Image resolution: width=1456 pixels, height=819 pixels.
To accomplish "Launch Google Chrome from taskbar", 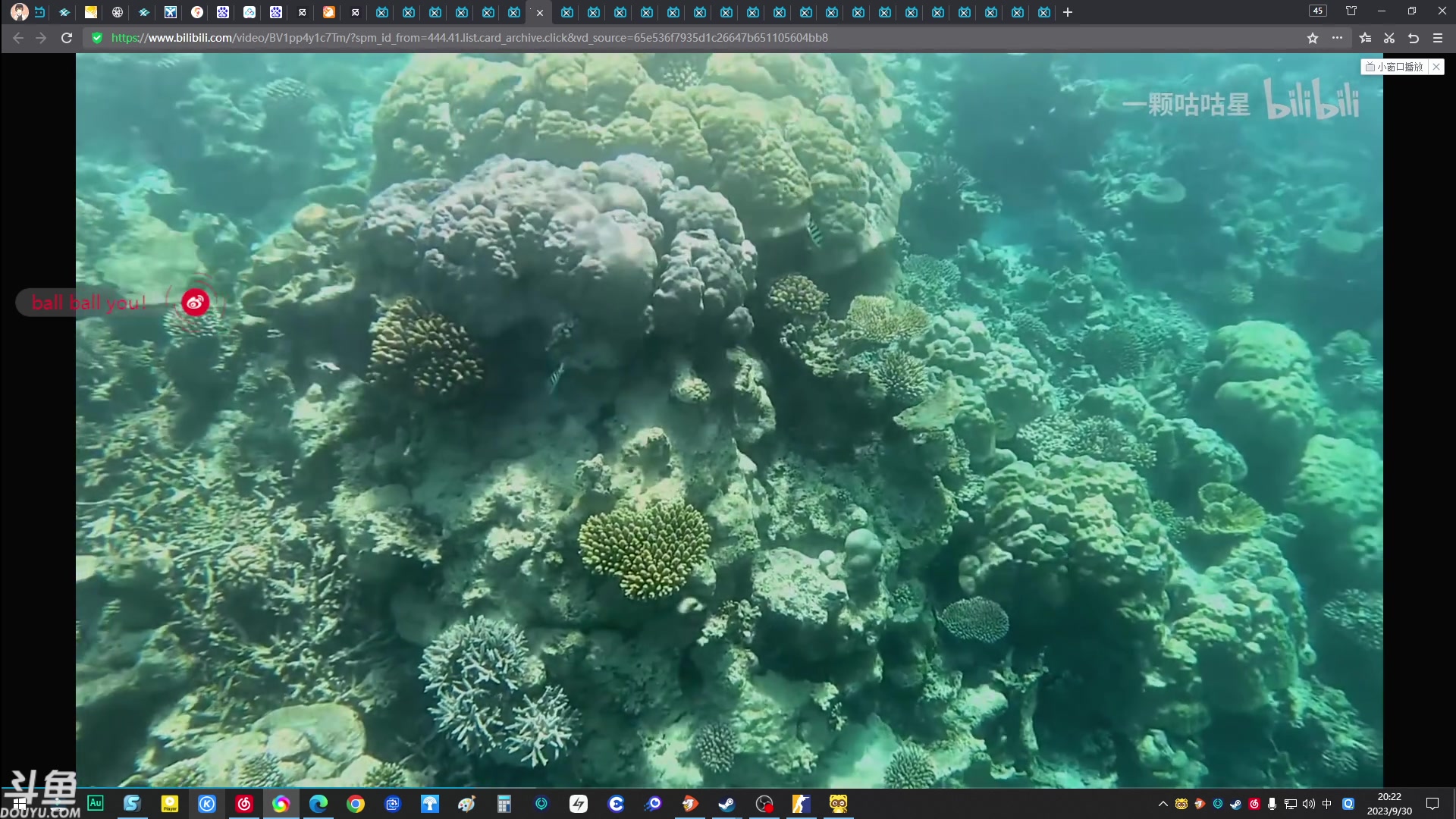I will 356,804.
